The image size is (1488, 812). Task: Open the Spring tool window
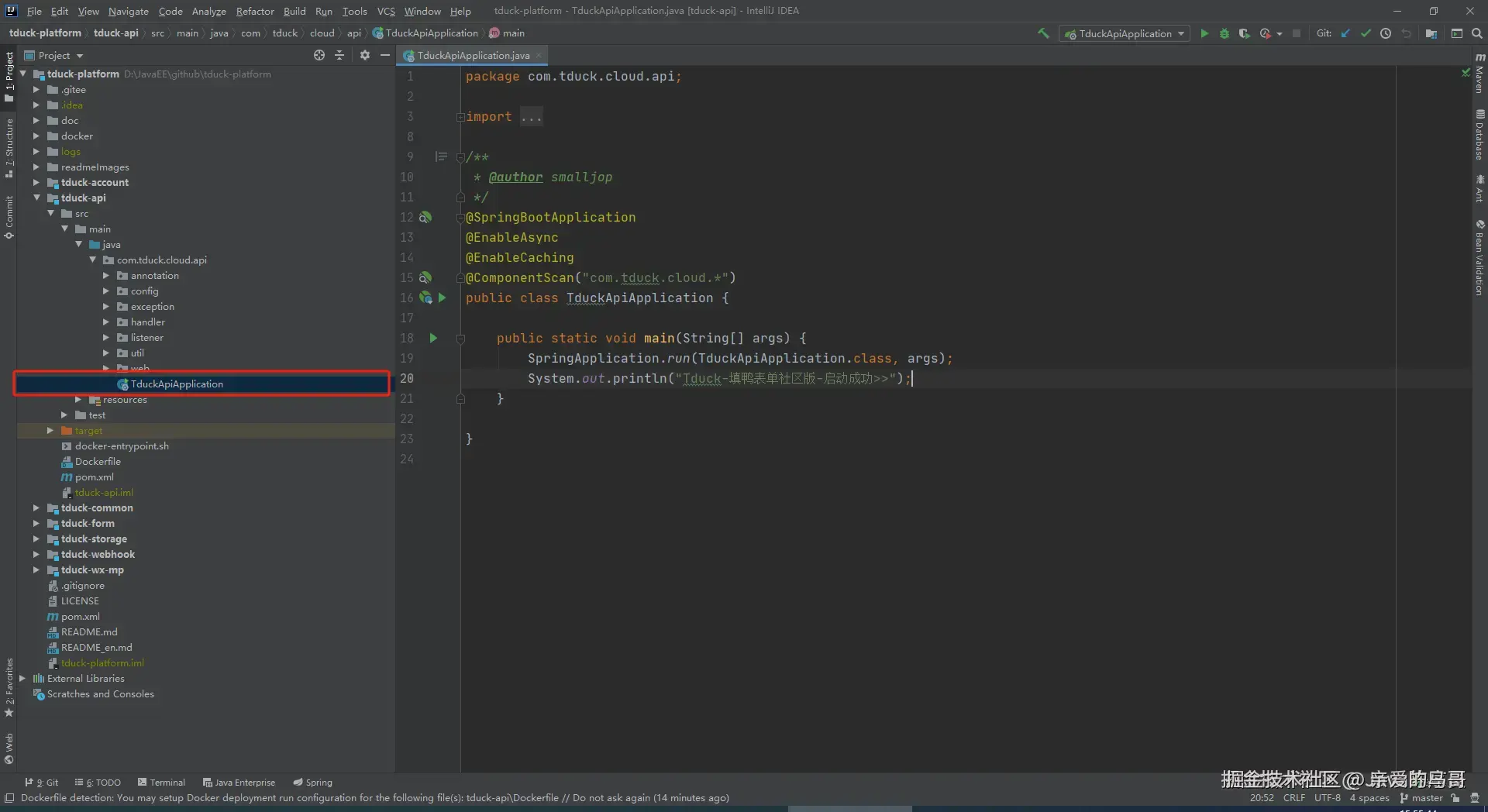coord(312,783)
